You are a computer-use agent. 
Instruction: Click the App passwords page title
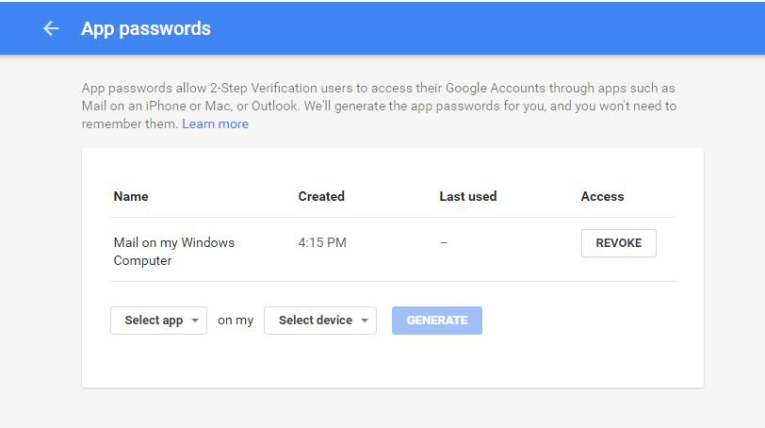click(146, 29)
